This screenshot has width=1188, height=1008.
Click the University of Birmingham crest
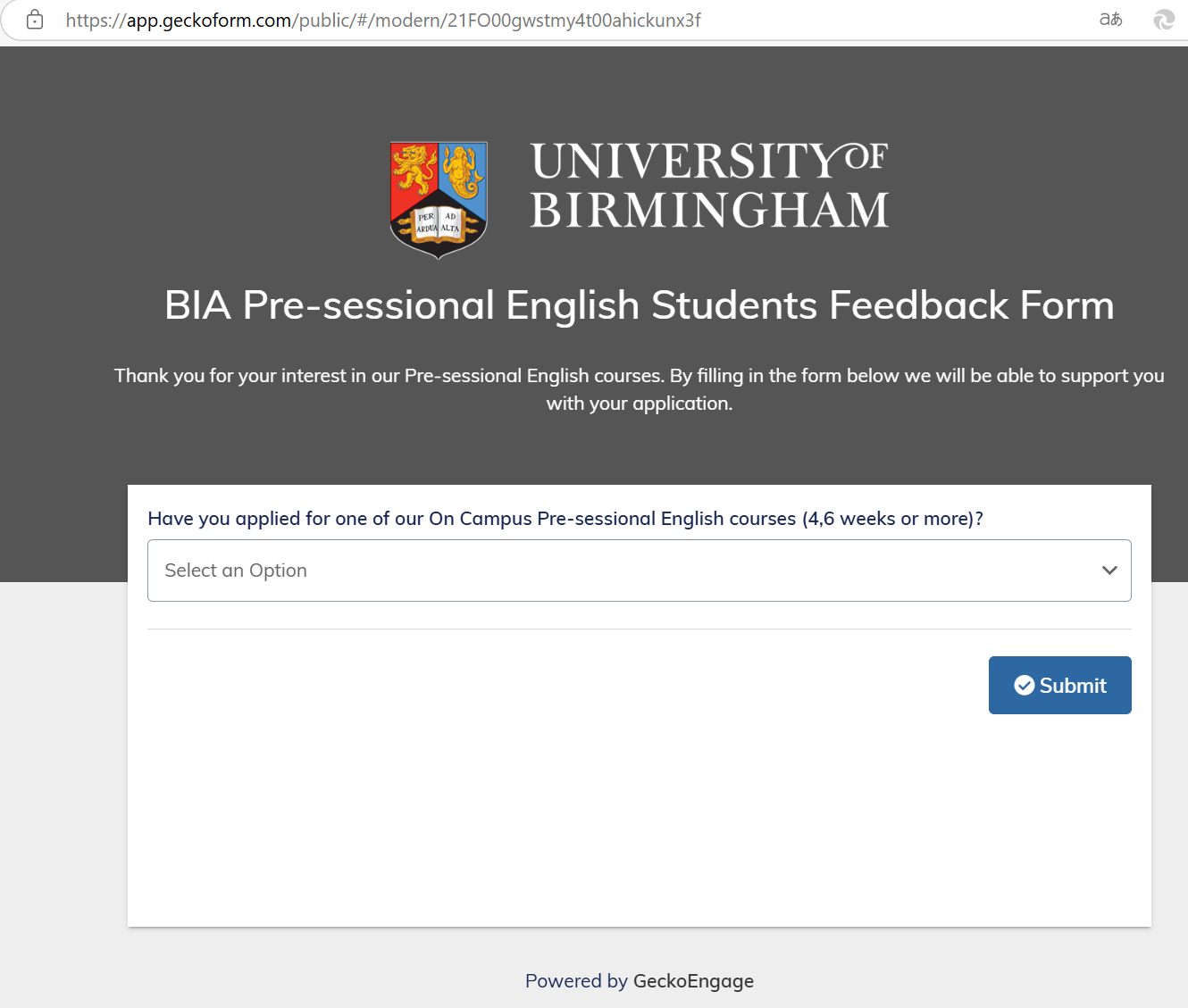click(x=439, y=199)
